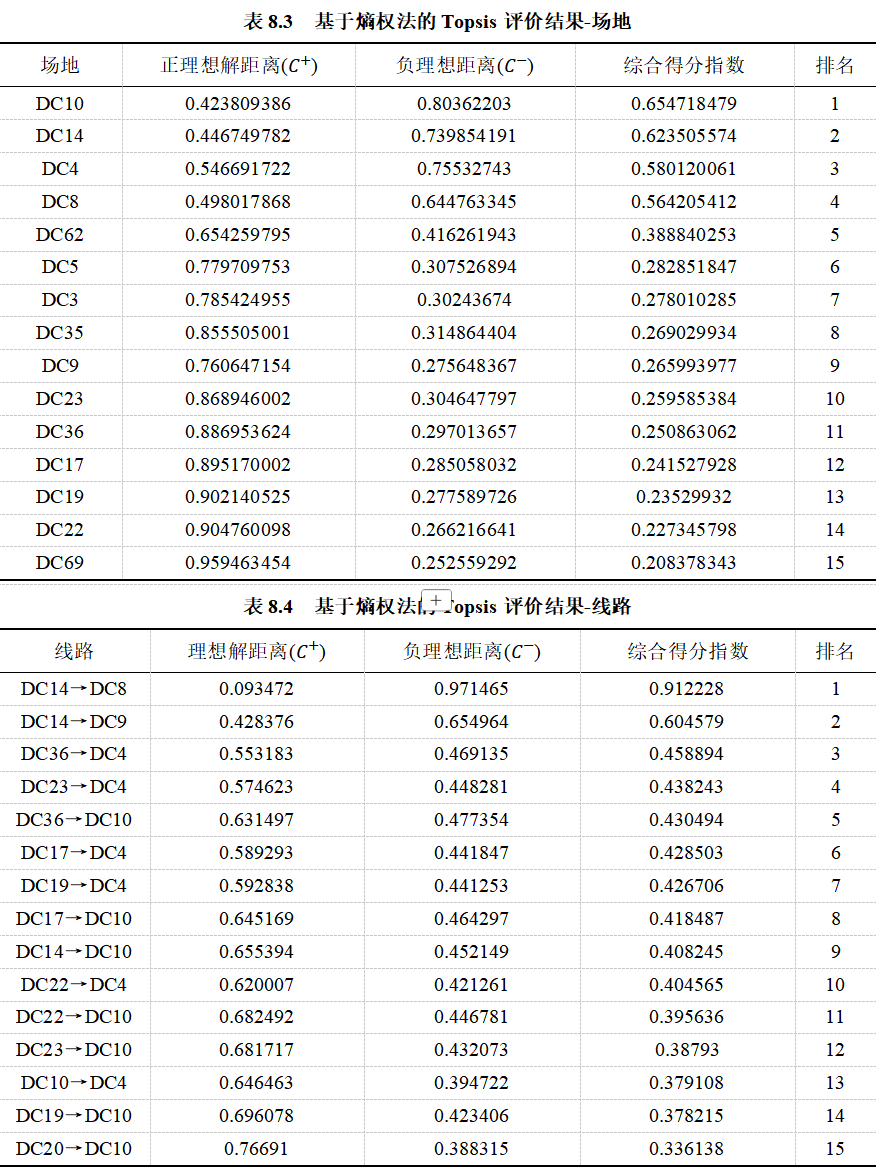Click score 0.912228

point(686,689)
